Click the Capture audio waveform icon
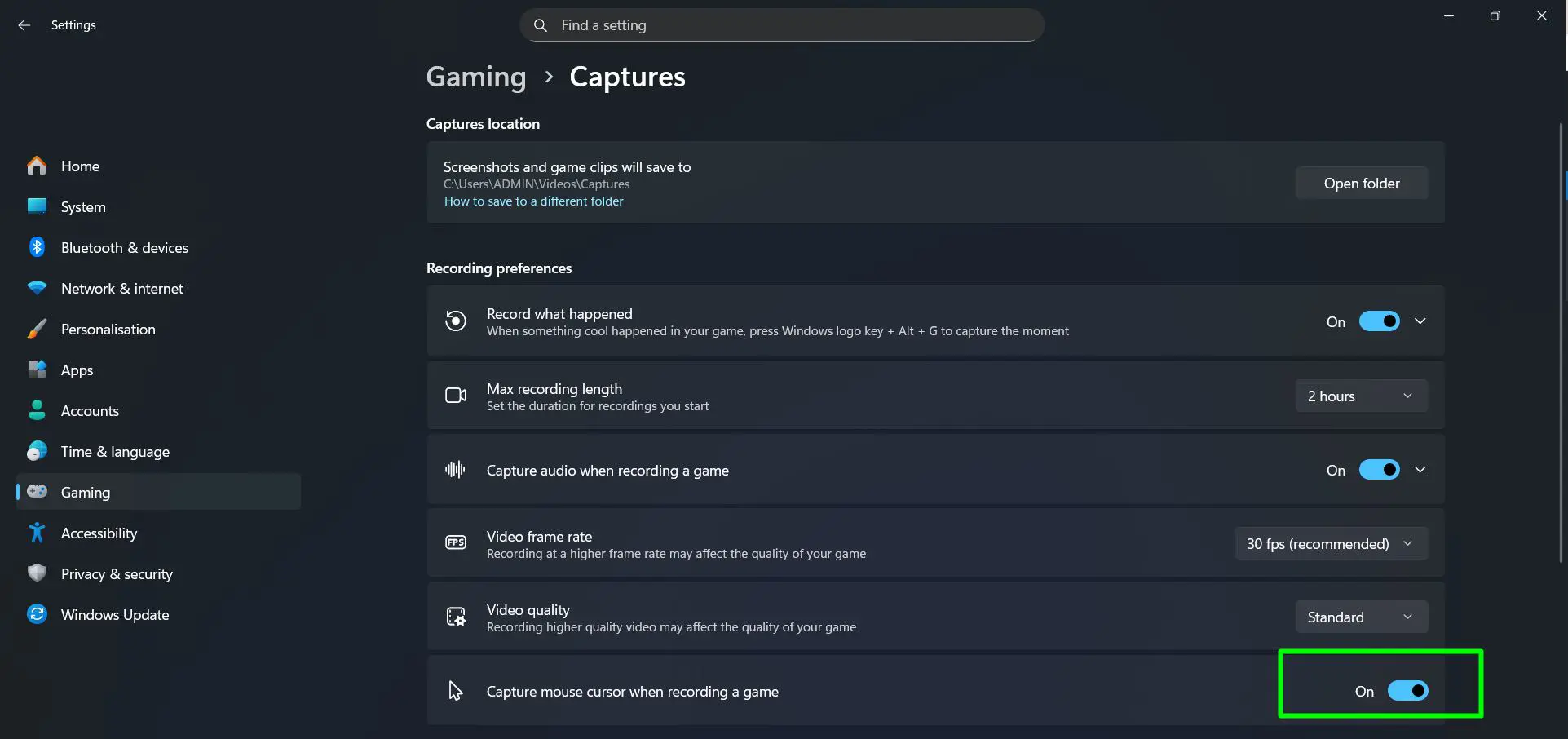This screenshot has height=739, width=1568. (x=455, y=470)
